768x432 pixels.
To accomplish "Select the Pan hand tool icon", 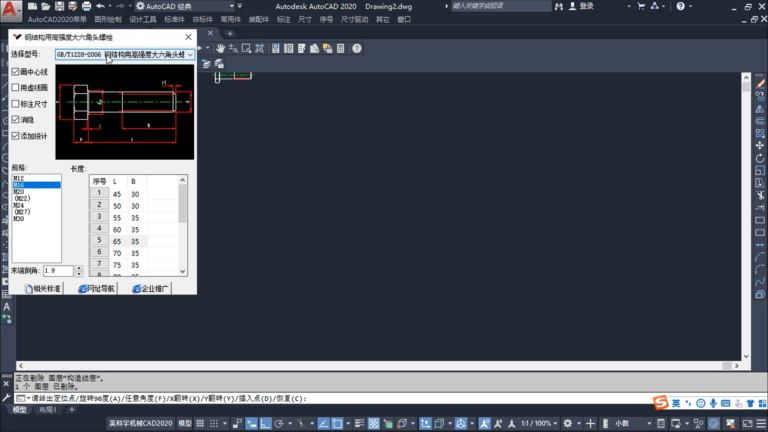I will tap(220, 48).
